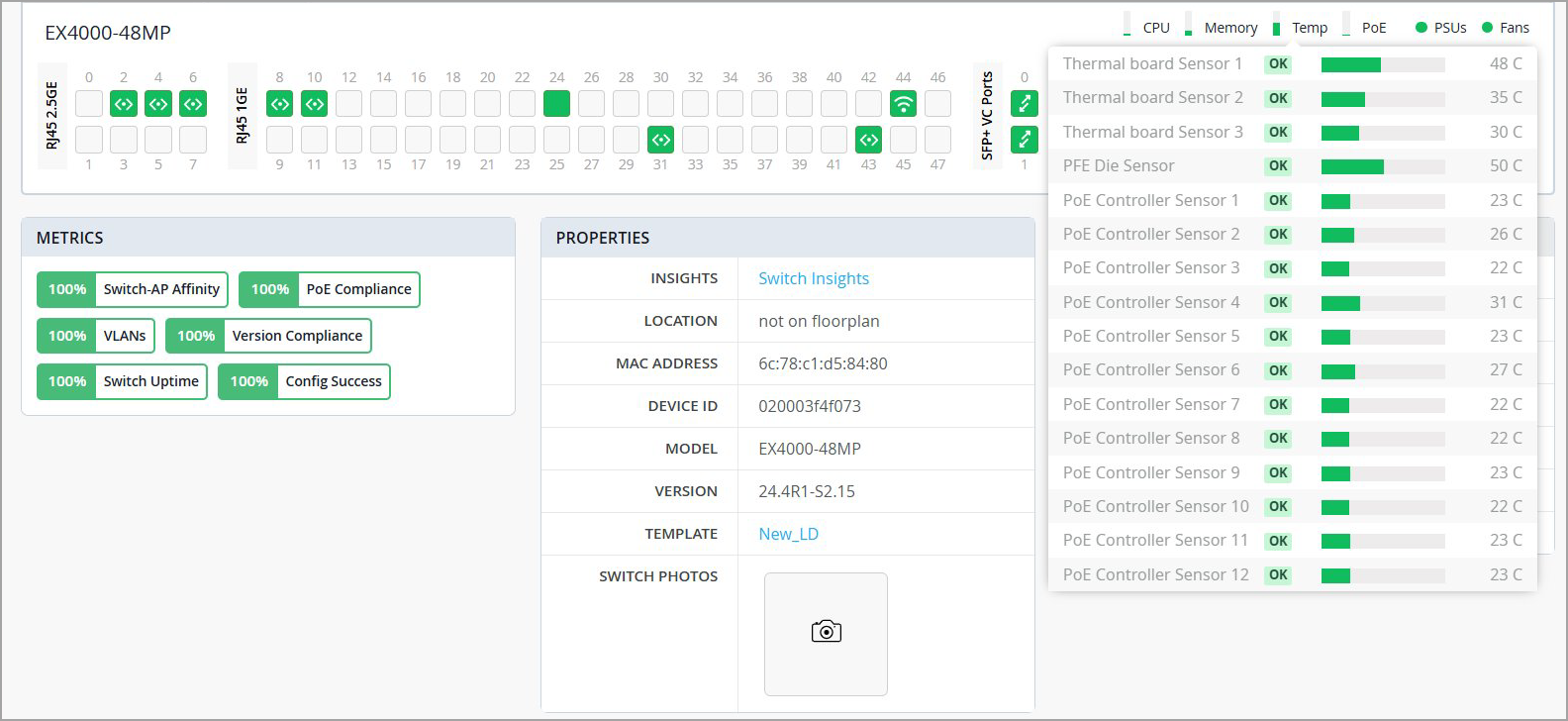Open the PSUs status indicator
The height and width of the screenshot is (721, 1568).
tap(1441, 28)
